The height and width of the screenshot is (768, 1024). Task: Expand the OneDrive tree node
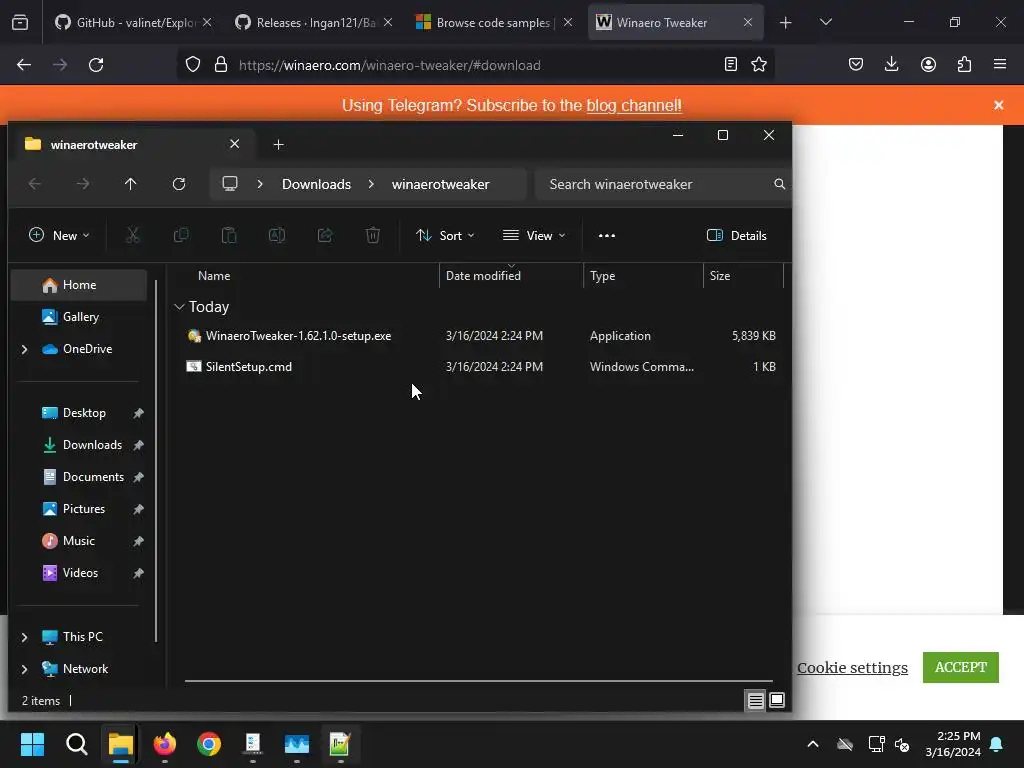pyautogui.click(x=25, y=349)
